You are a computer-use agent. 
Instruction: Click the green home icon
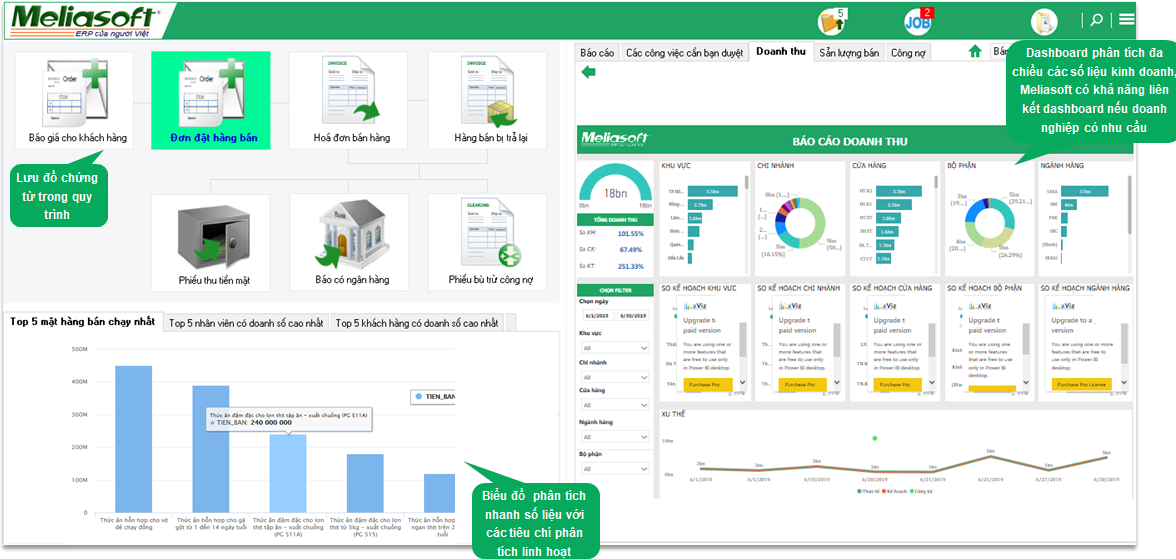[x=975, y=52]
